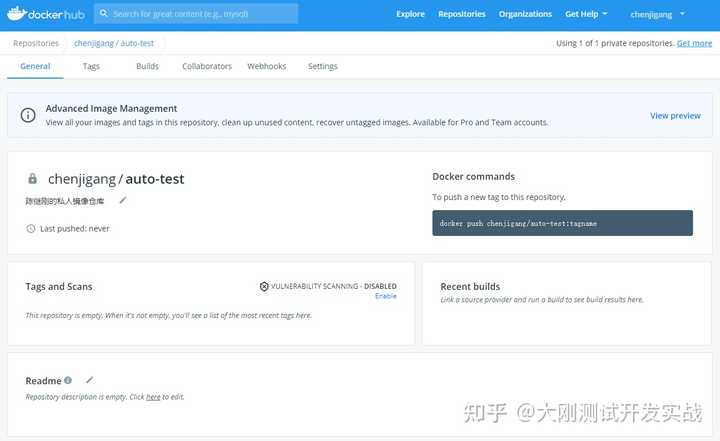Click the Get more link

[x=694, y=43]
